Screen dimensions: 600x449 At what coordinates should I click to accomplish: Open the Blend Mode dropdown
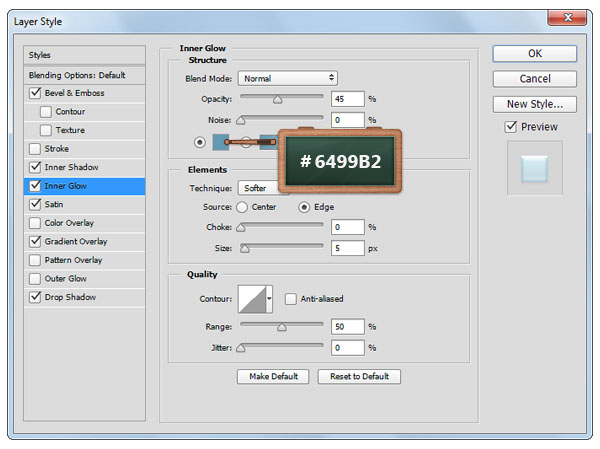pos(288,78)
